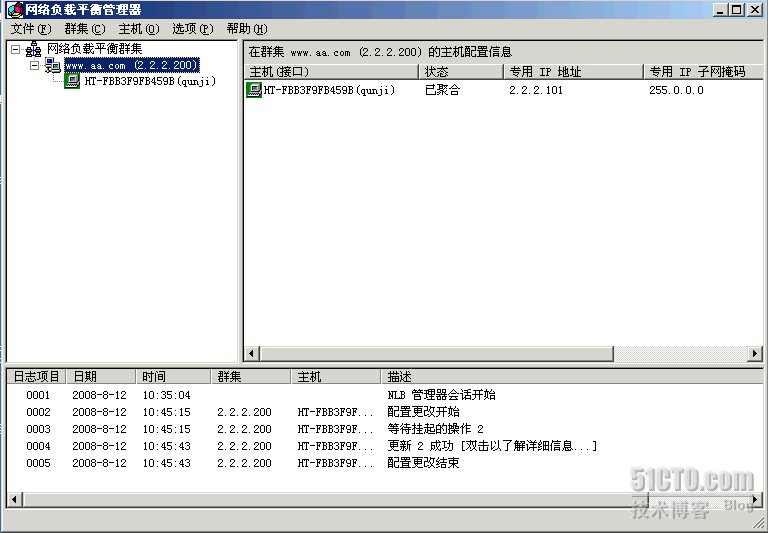Open the 主机(O) menu
Image resolution: width=768 pixels, height=533 pixels.
coord(139,29)
